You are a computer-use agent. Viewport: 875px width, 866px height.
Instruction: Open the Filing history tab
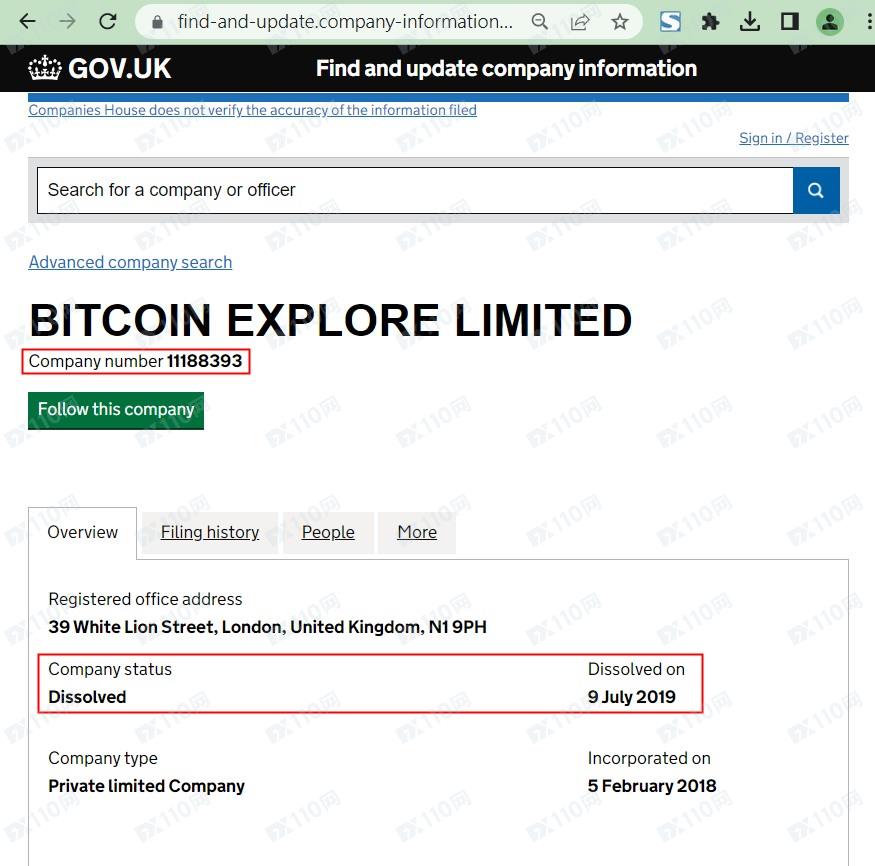pos(210,532)
